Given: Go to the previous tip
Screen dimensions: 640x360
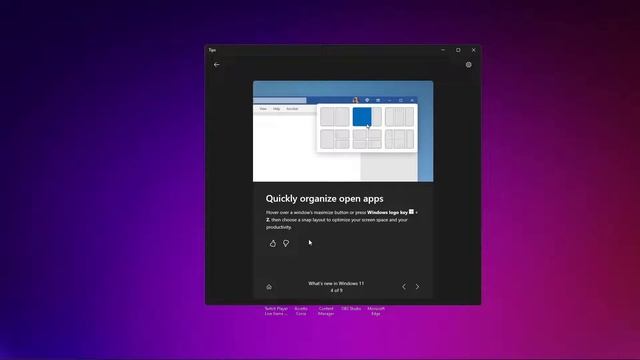Looking at the screenshot, I should click(x=404, y=287).
